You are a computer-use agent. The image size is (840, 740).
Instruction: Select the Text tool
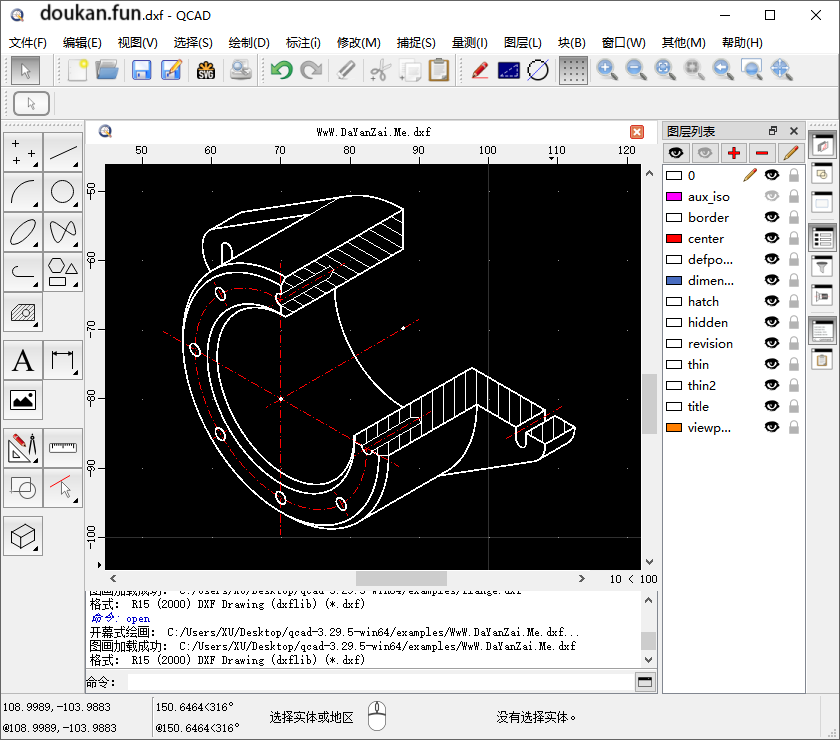tap(22, 360)
